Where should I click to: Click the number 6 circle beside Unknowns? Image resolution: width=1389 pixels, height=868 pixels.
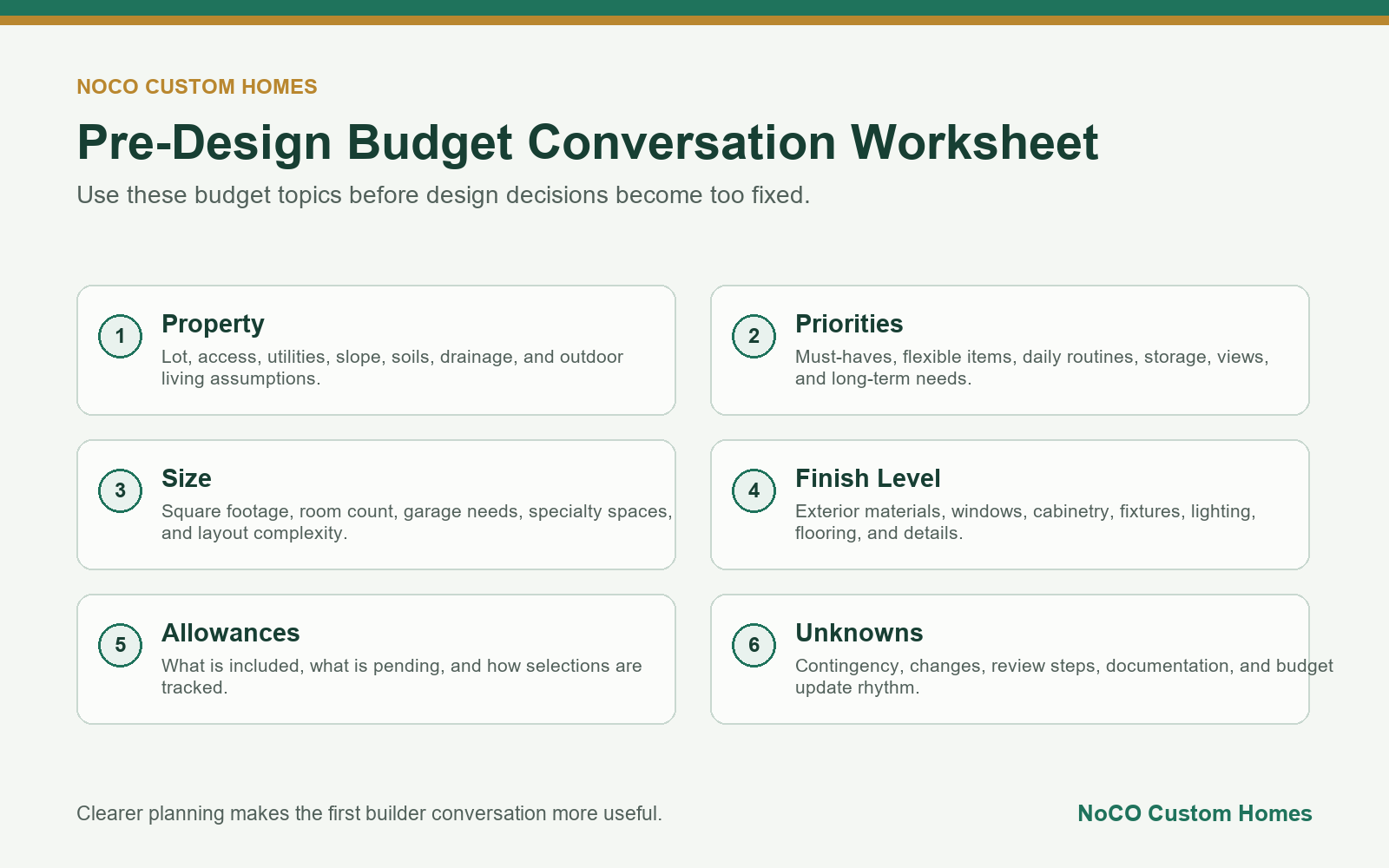coord(754,645)
